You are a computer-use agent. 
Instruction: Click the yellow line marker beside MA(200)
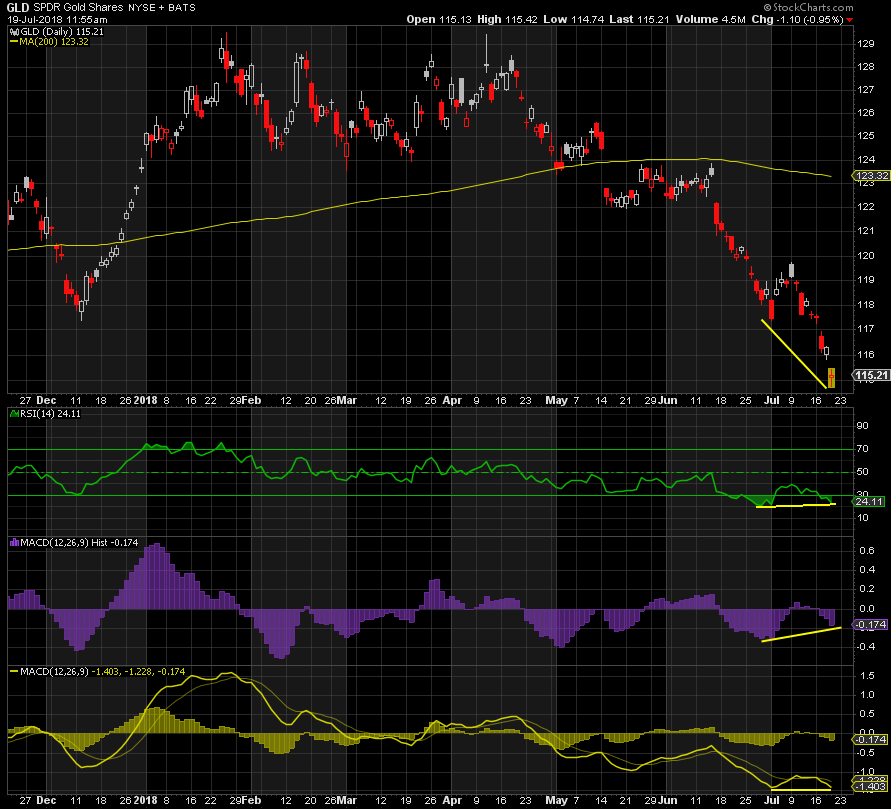[x=14, y=42]
